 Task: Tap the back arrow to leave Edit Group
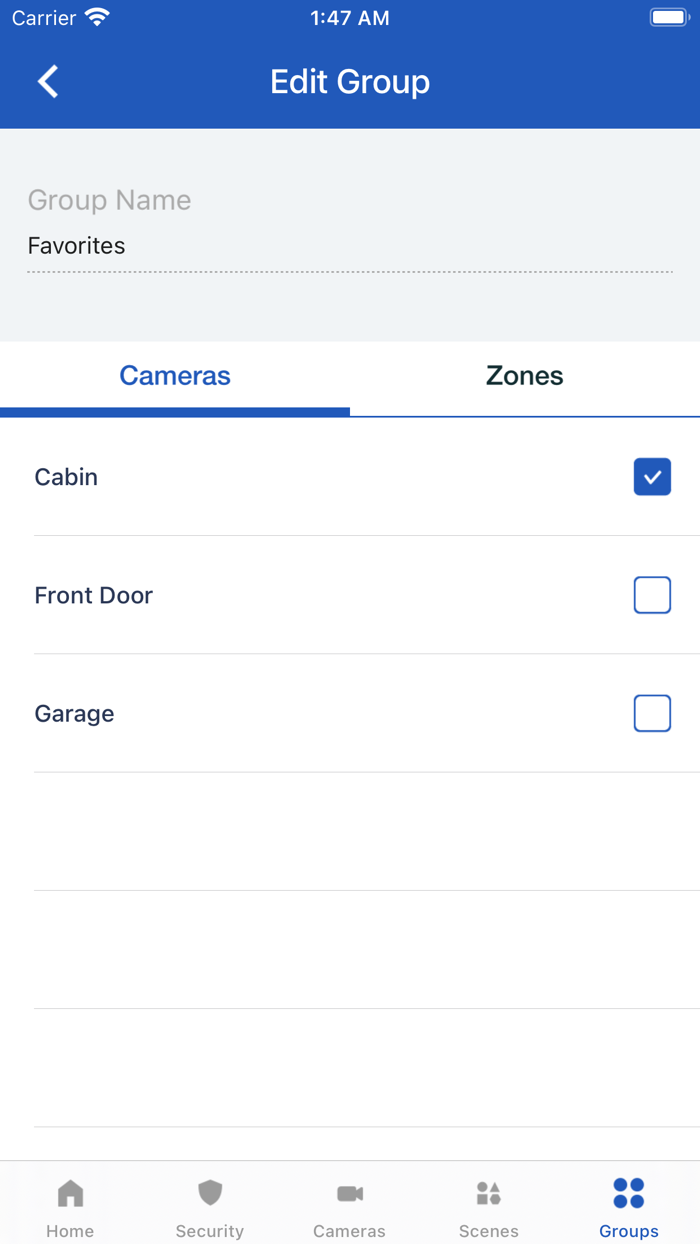tap(48, 81)
